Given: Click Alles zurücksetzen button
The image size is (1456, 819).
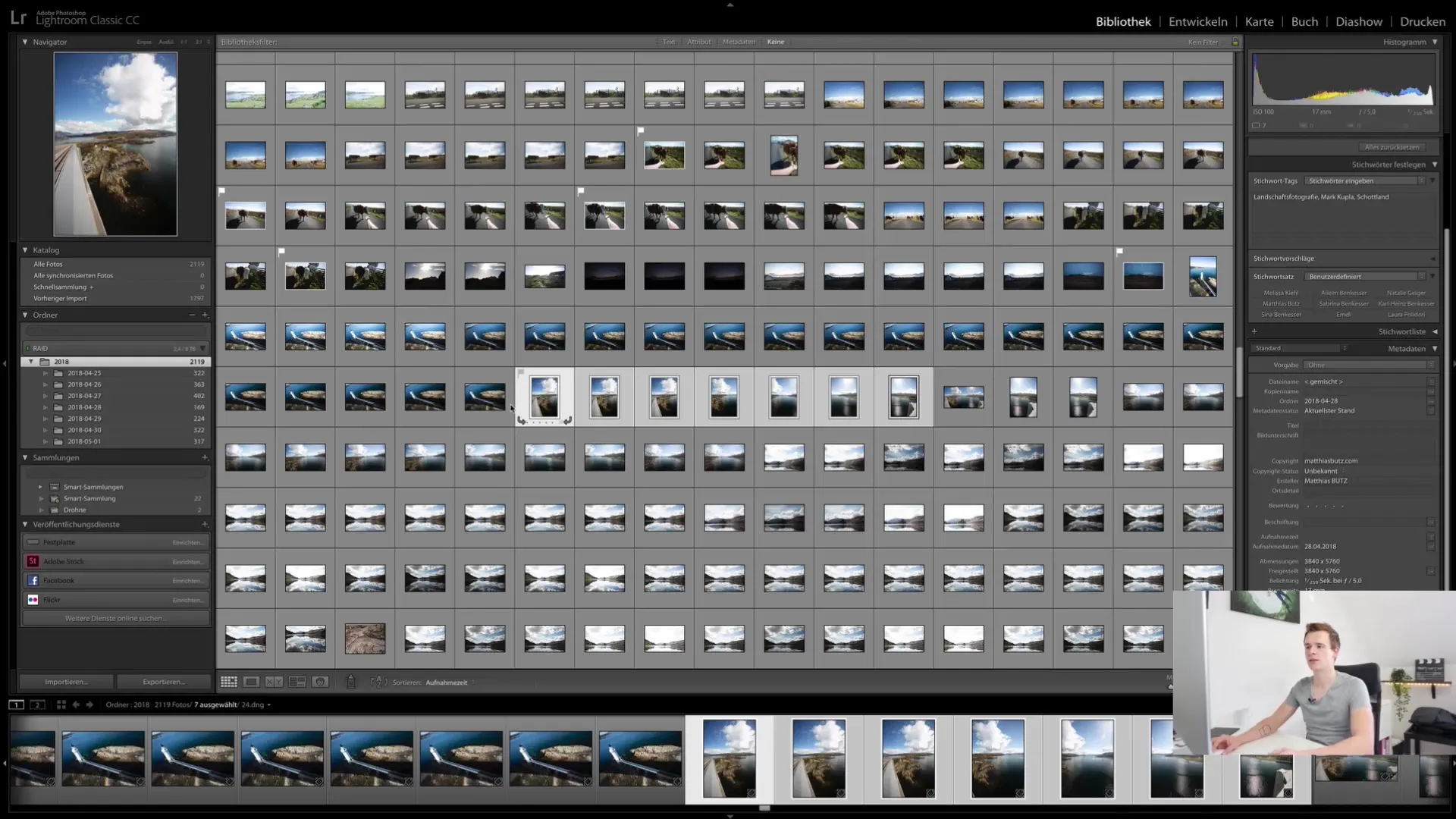Looking at the screenshot, I should point(1391,147).
